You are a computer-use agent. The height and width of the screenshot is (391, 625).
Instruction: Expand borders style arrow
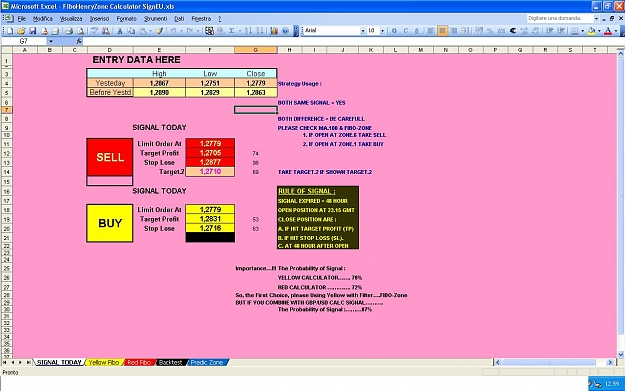(x=582, y=31)
